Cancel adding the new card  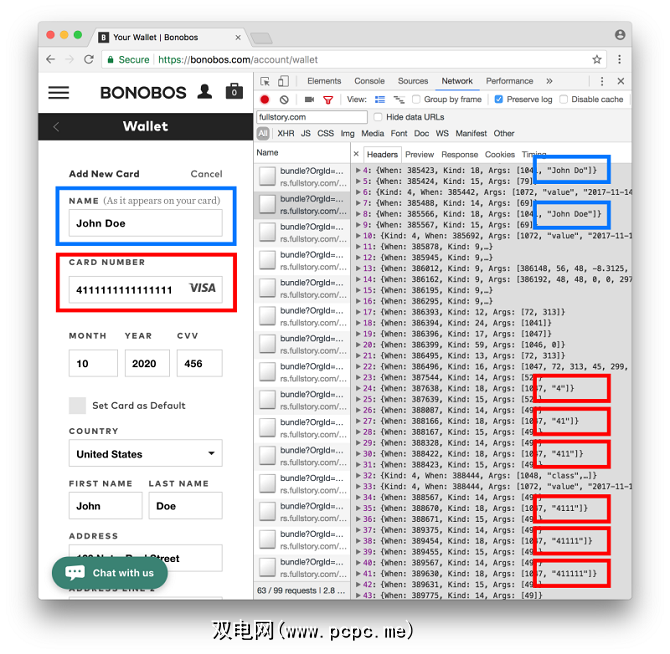tap(206, 174)
